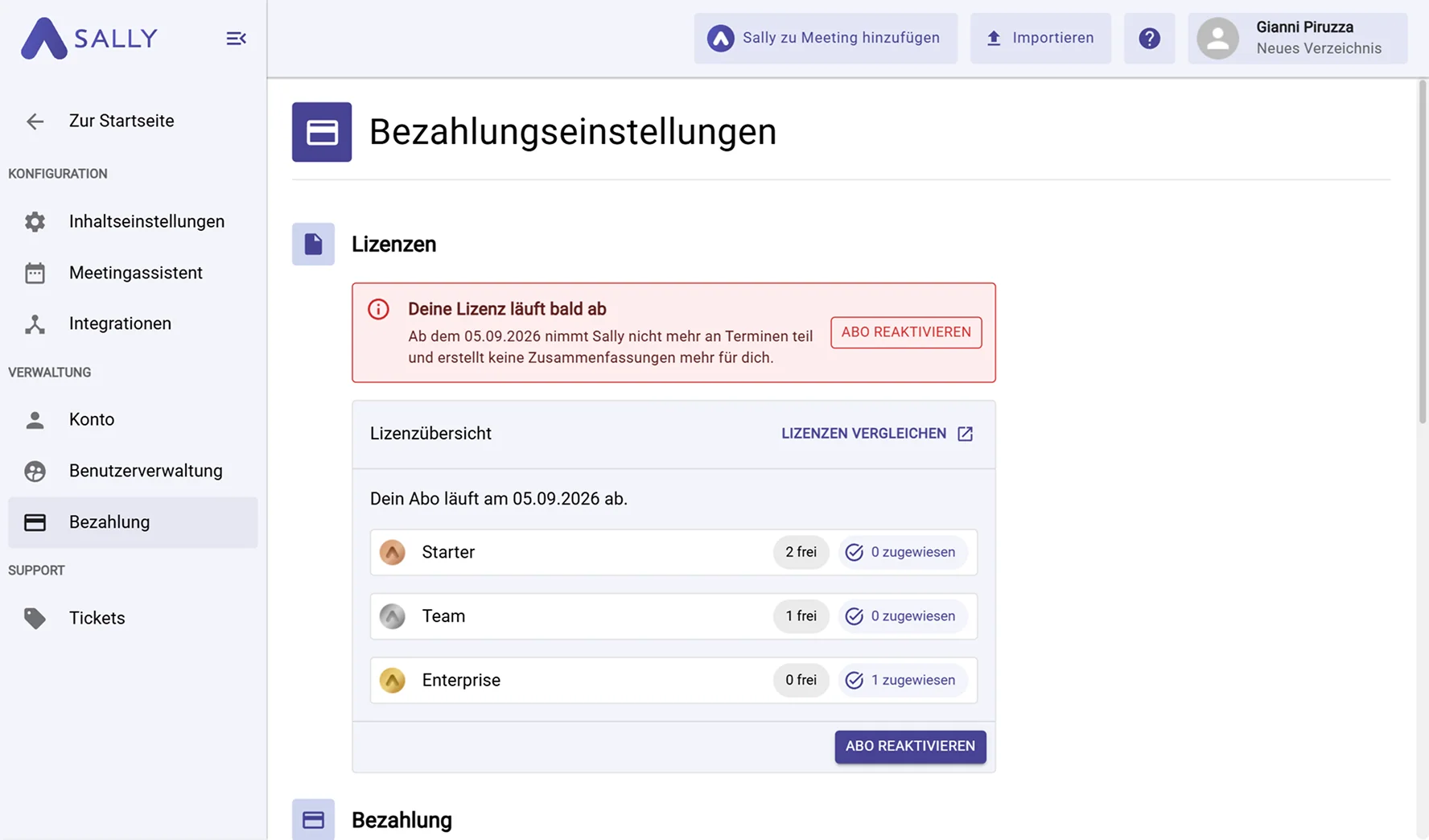Open Gianni Piruzza account menu

1297,38
